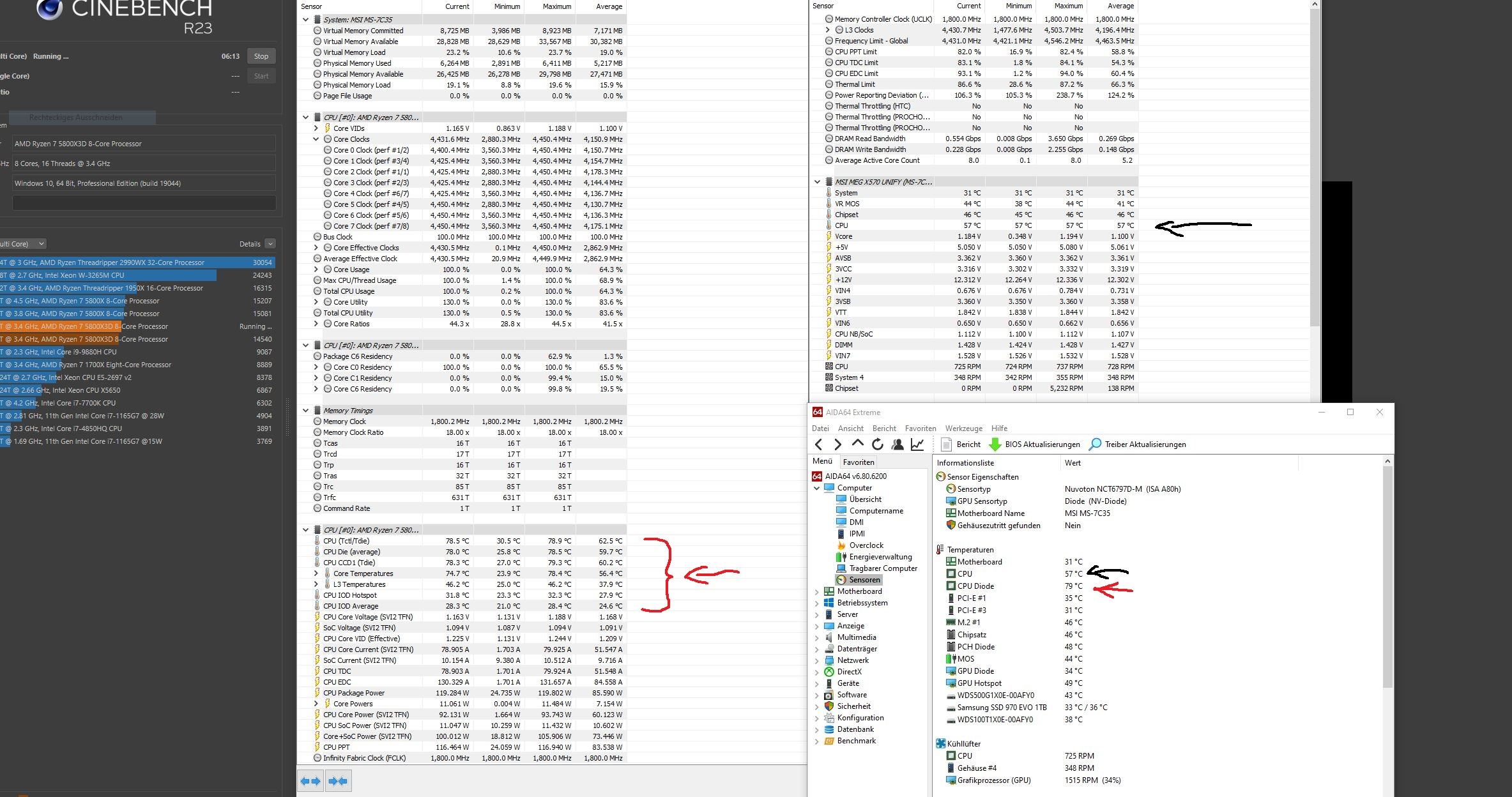
Task: Click HWiNFO collapse-columns arrows button
Action: (339, 780)
